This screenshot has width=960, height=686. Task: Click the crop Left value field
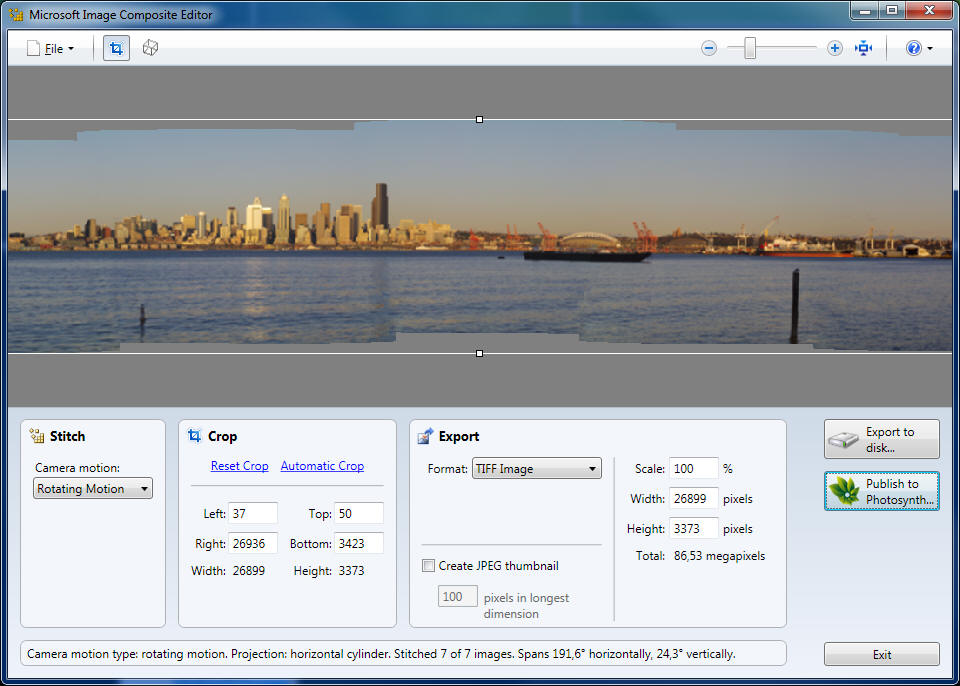click(252, 513)
